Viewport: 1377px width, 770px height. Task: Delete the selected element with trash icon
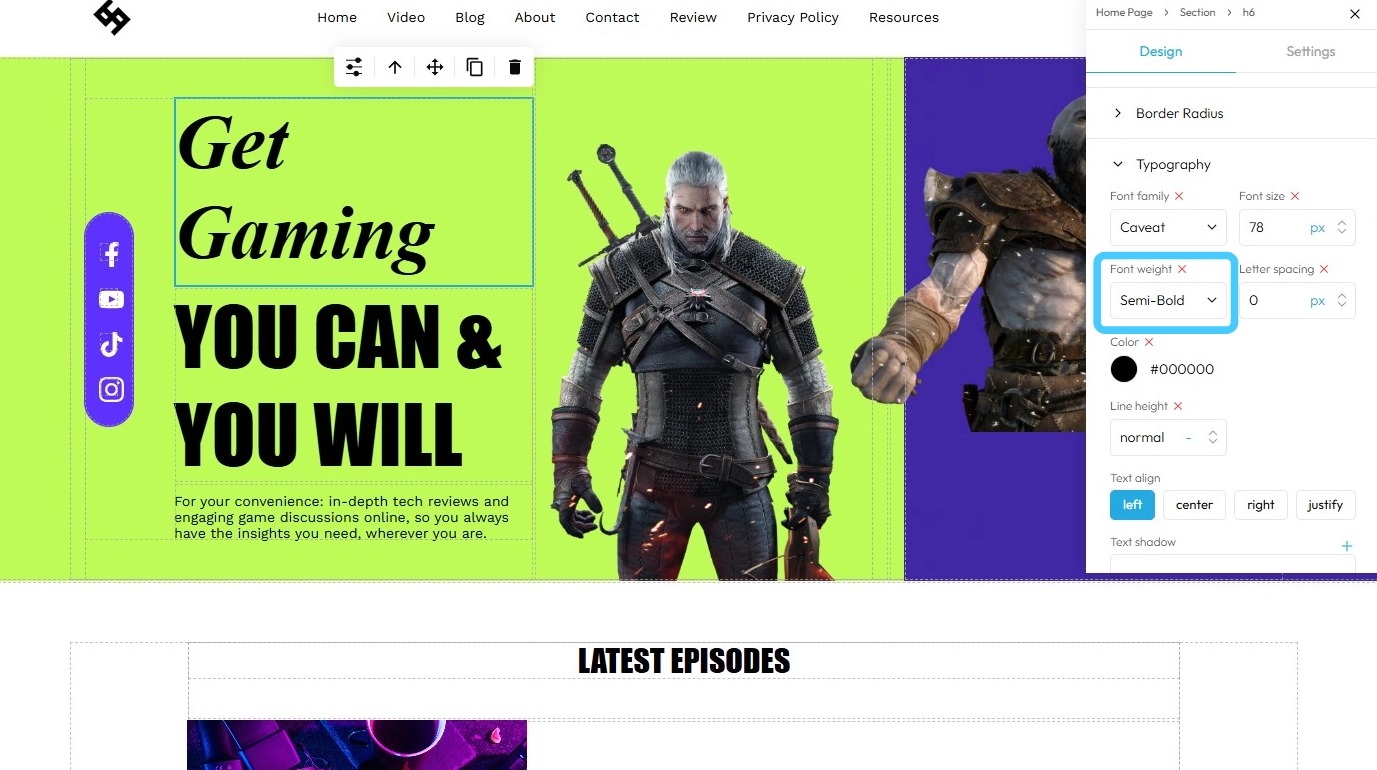point(515,67)
